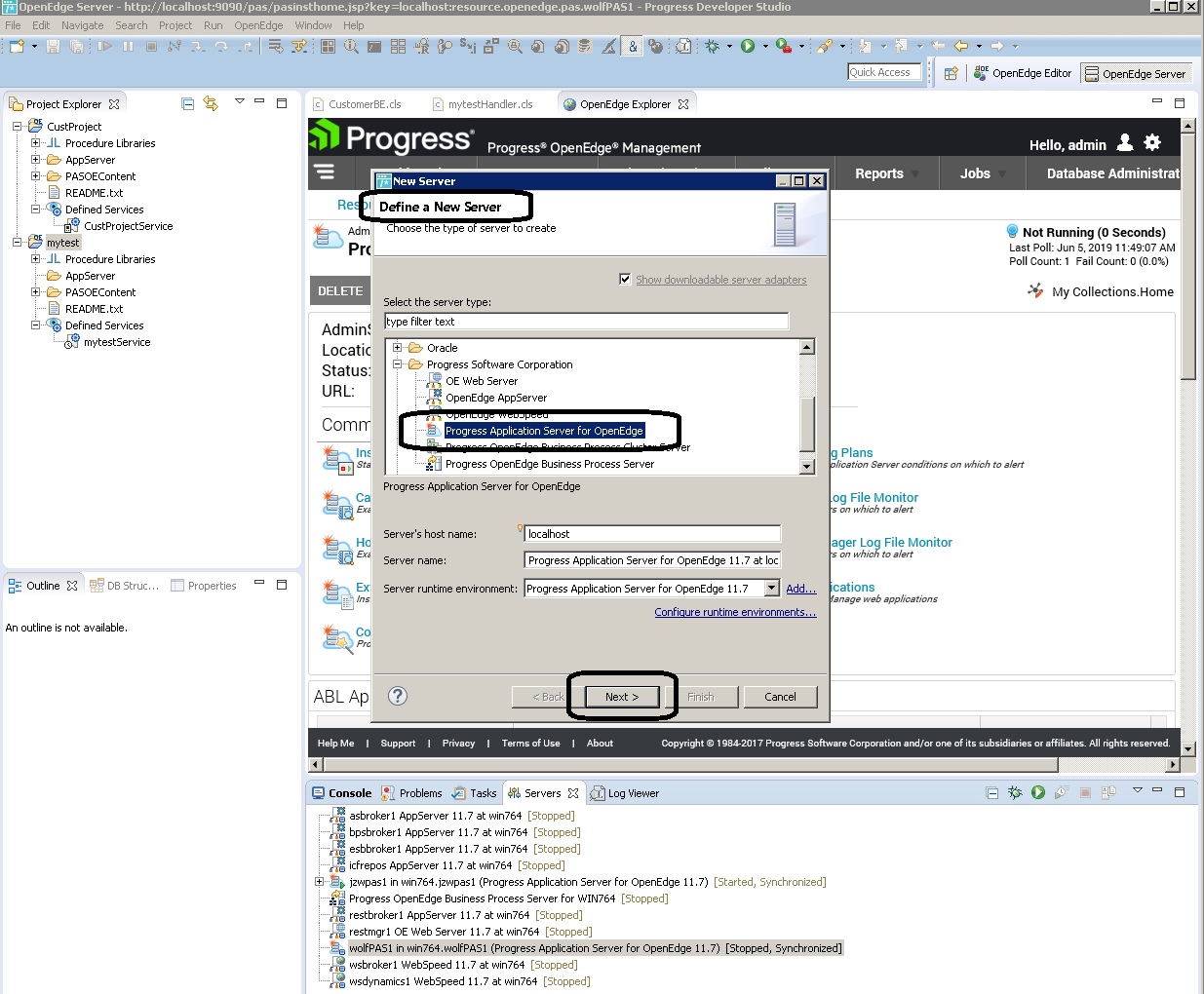Collapse Progress Software Corporation folder
This screenshot has height=994, width=1204.
click(397, 364)
